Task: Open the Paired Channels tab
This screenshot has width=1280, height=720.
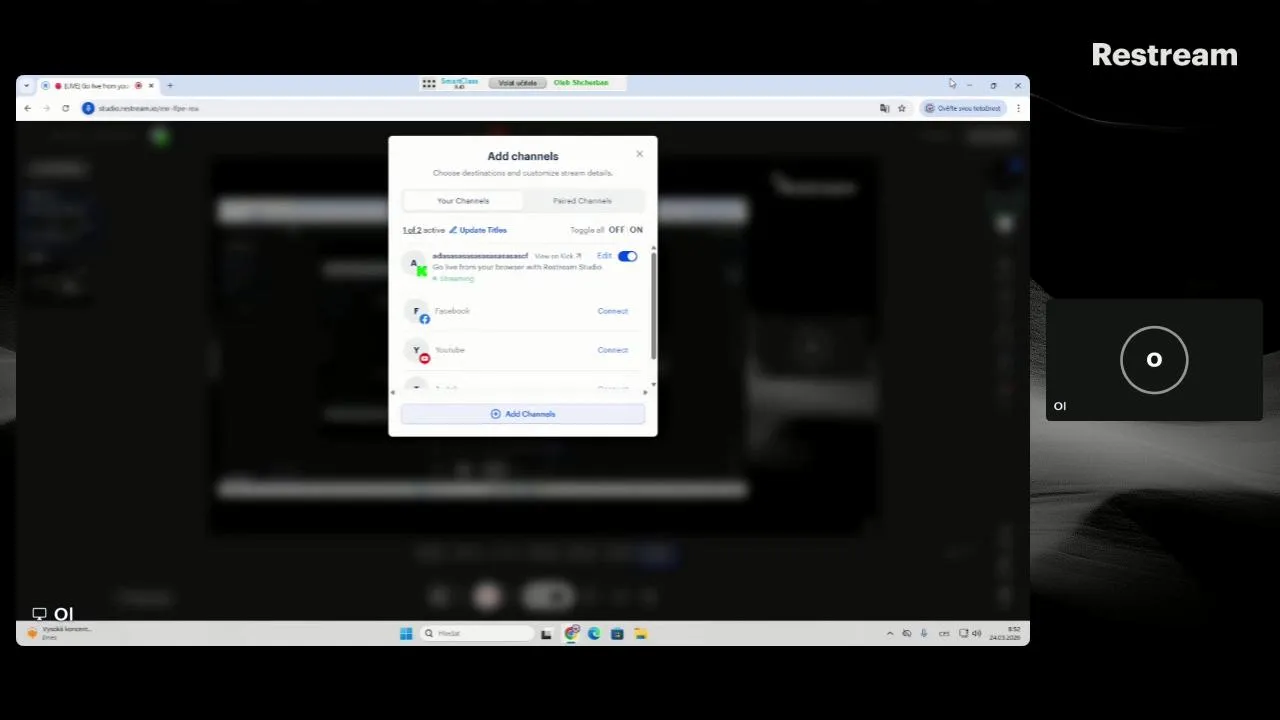Action: [x=582, y=201]
